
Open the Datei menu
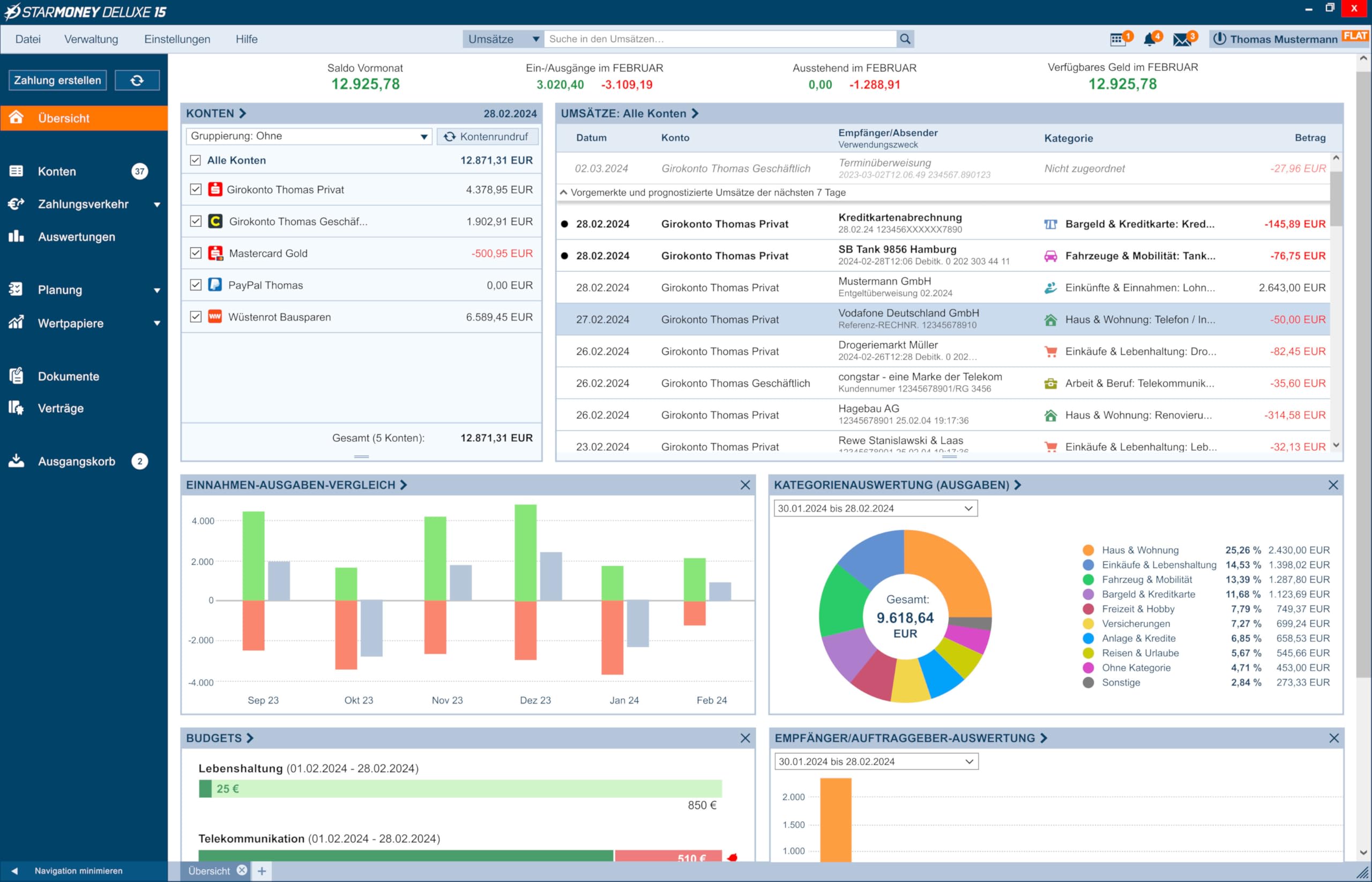[x=28, y=39]
